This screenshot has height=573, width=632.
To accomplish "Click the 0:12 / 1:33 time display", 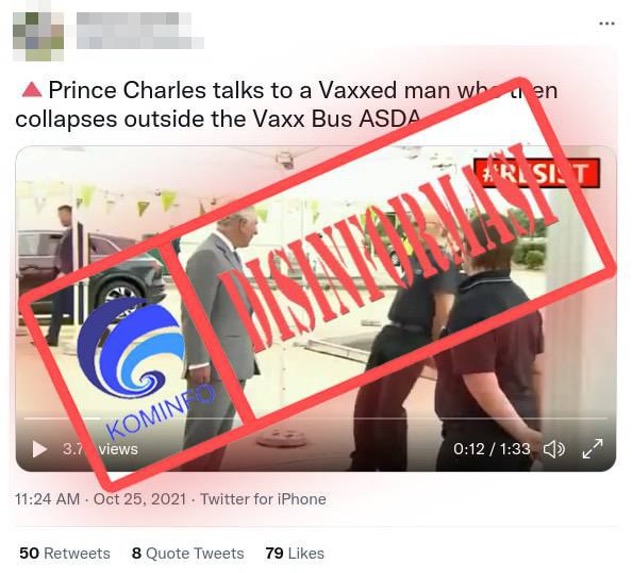I will tap(491, 449).
